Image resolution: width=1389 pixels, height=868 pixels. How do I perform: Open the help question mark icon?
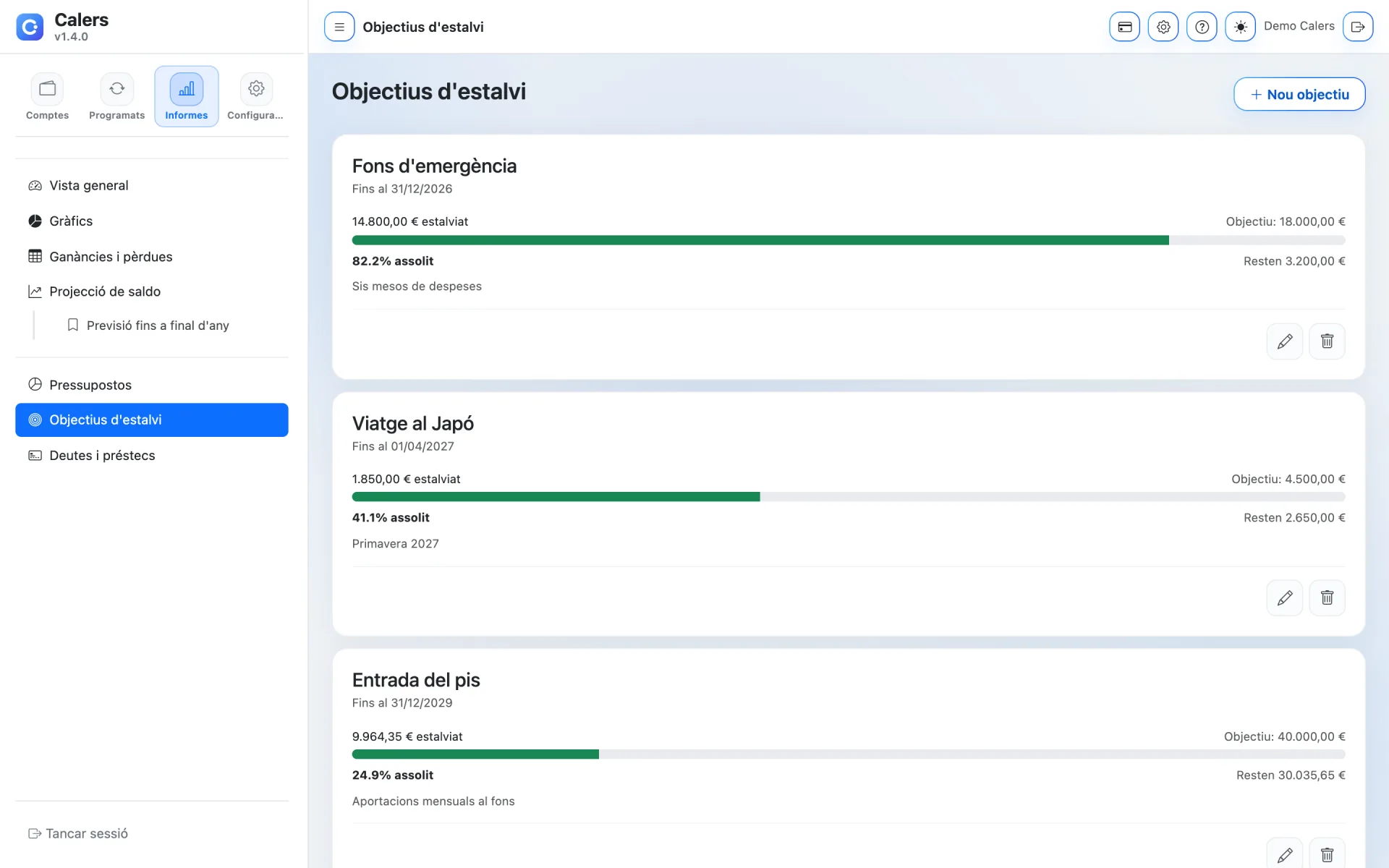coord(1202,27)
